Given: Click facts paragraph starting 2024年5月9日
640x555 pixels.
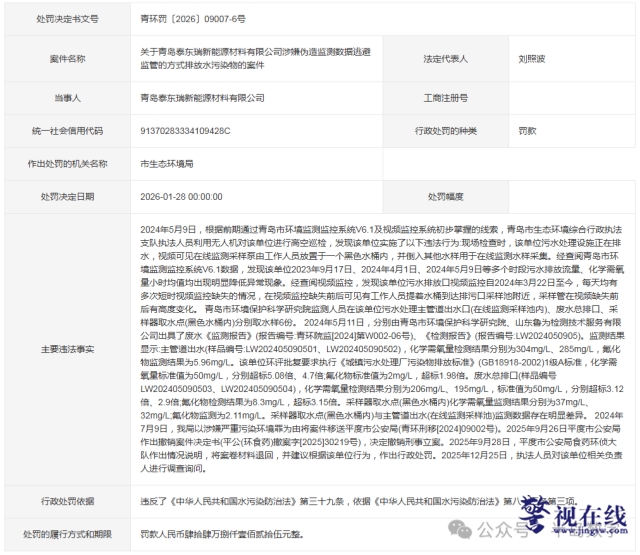Looking at the screenshot, I should point(382,349).
